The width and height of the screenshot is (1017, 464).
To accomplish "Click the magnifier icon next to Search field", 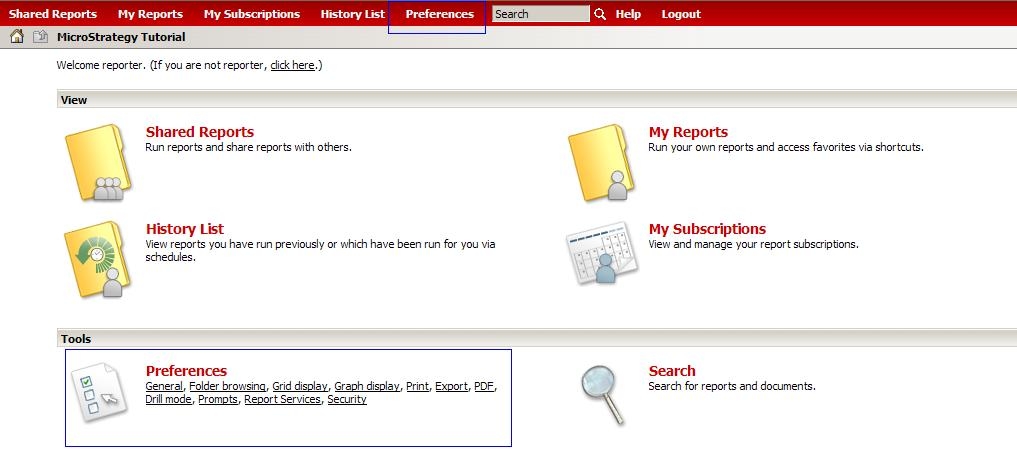I will (600, 14).
